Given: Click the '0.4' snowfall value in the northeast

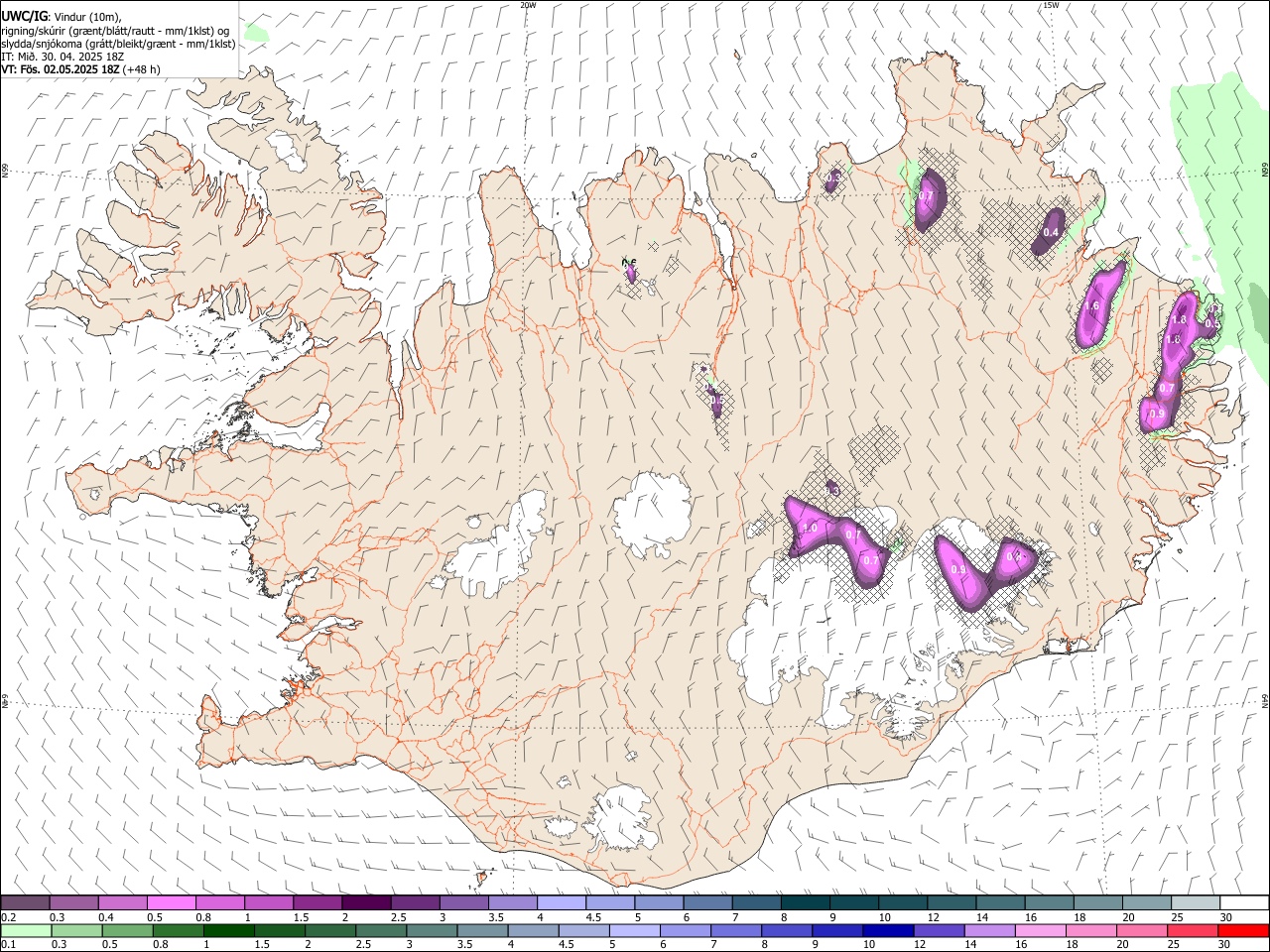Looking at the screenshot, I should click(1052, 233).
